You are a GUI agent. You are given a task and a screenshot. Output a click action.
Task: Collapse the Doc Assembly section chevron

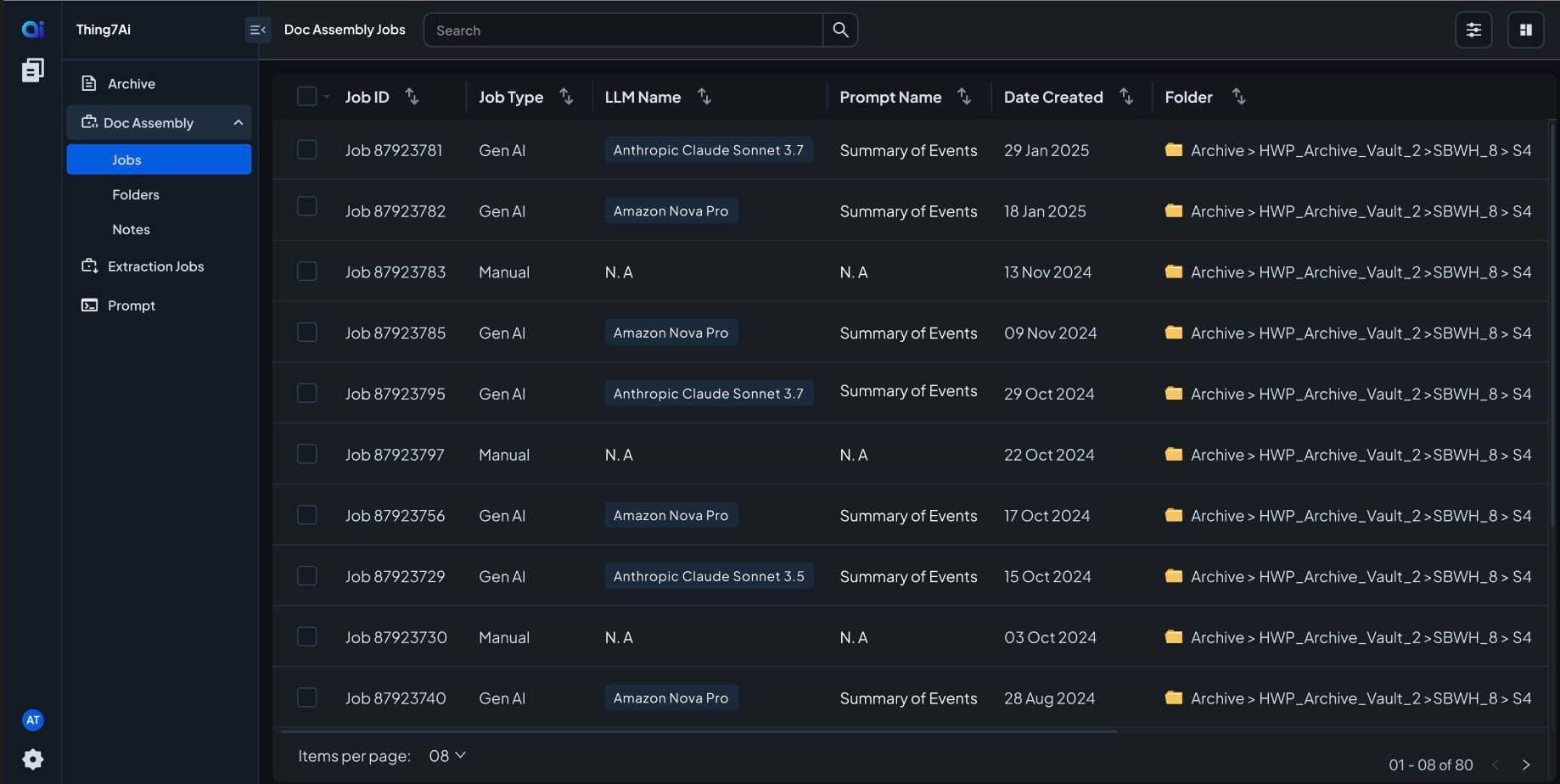pos(238,122)
